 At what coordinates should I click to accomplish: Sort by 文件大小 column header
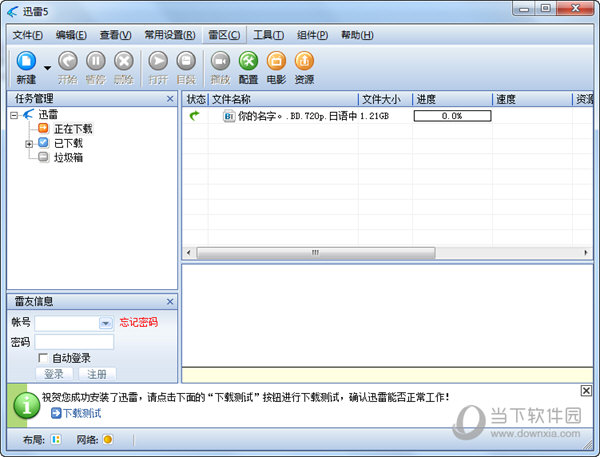coord(385,100)
